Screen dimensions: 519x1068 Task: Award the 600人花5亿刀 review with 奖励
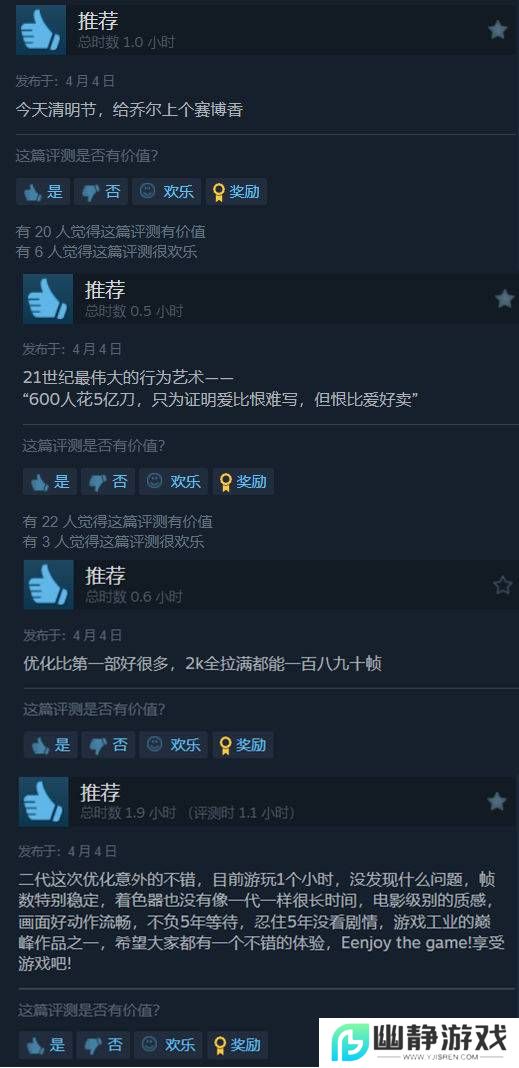point(243,482)
